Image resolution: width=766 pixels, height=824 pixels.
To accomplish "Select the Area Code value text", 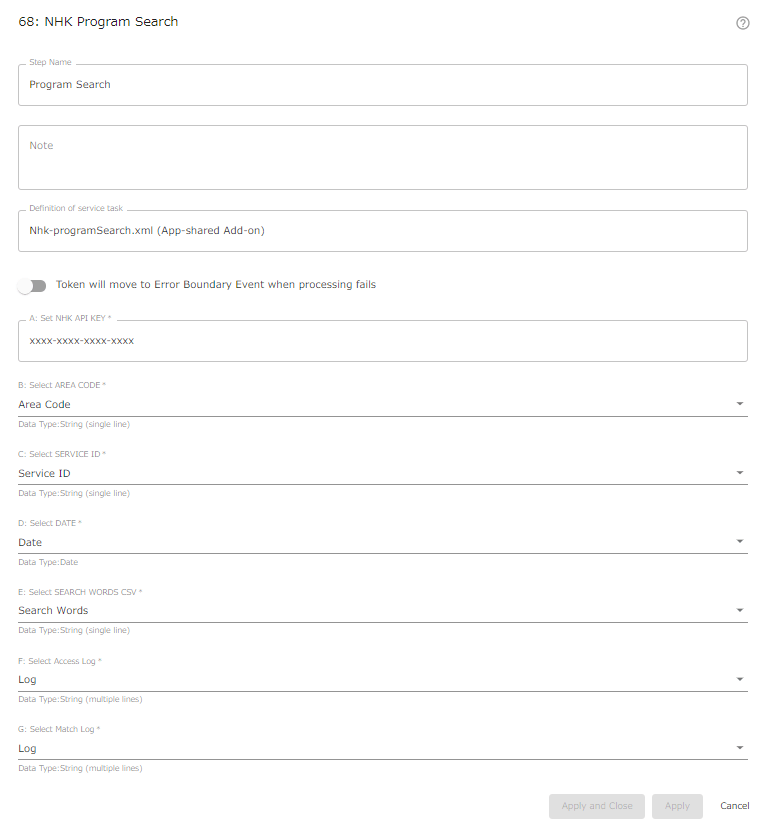I will coord(44,404).
